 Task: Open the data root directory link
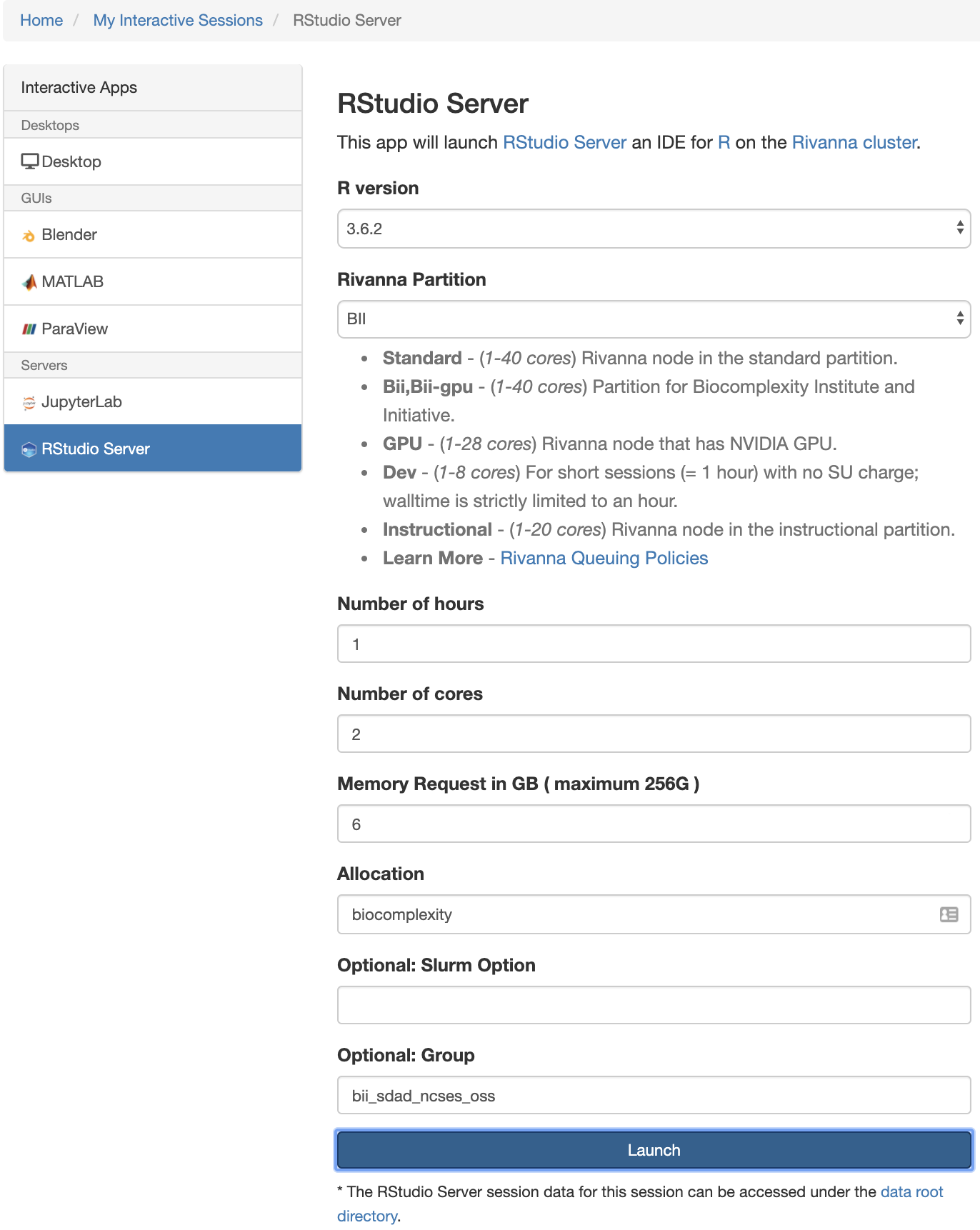click(x=912, y=1191)
